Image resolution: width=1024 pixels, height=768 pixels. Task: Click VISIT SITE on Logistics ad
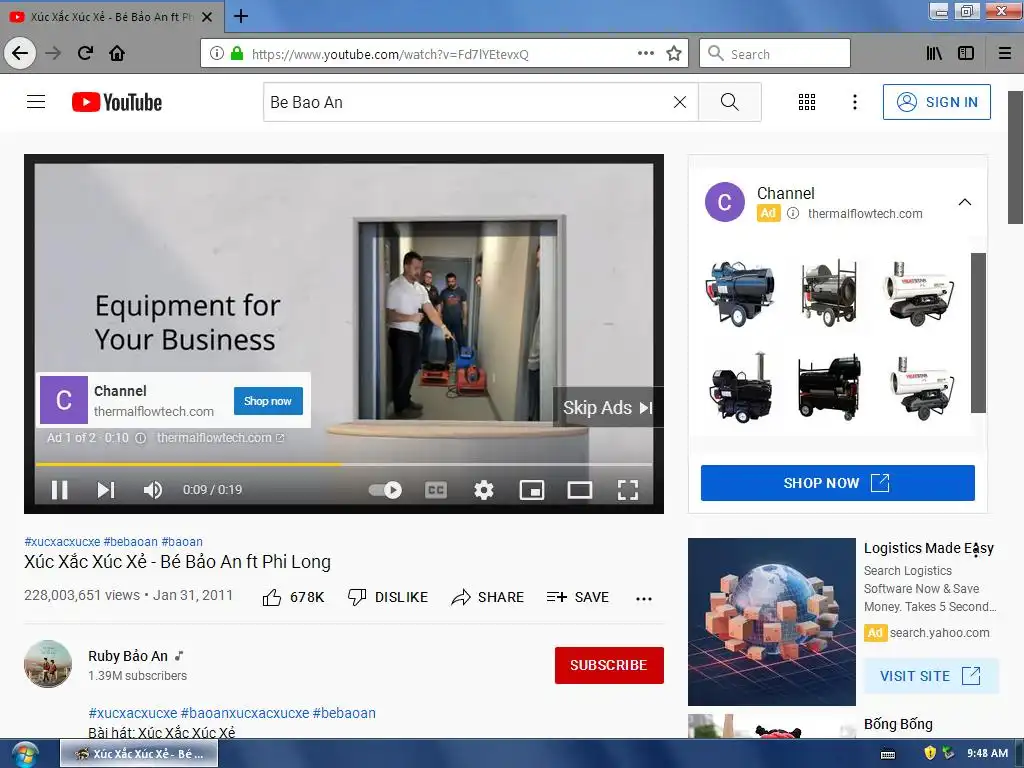tap(931, 676)
